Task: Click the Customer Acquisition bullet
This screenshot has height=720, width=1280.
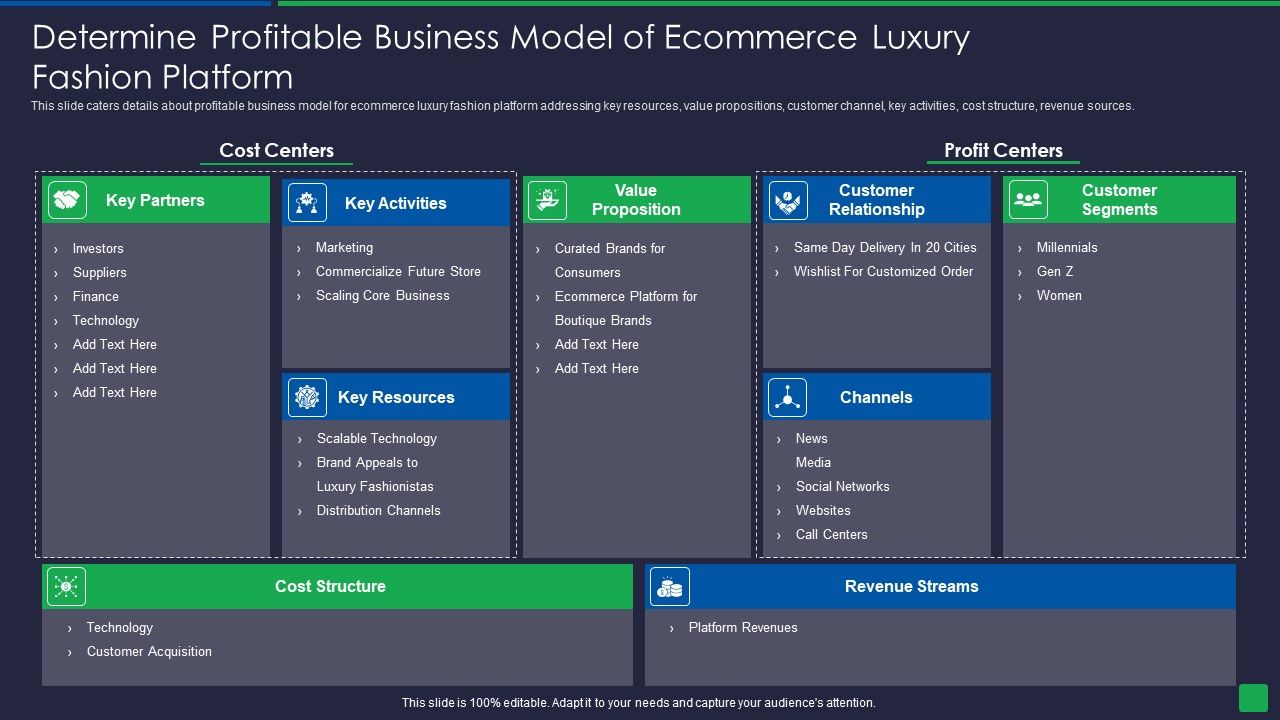Action: point(149,651)
